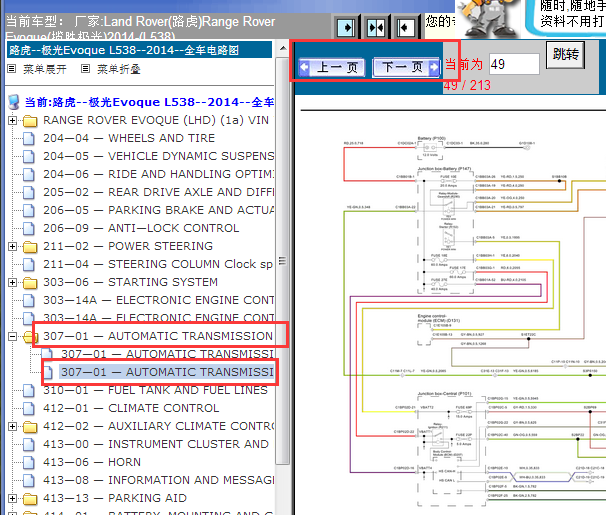Click folder icon of 303-06 STARTING SYSTEM
This screenshot has width=606, height=515.
click(30, 283)
